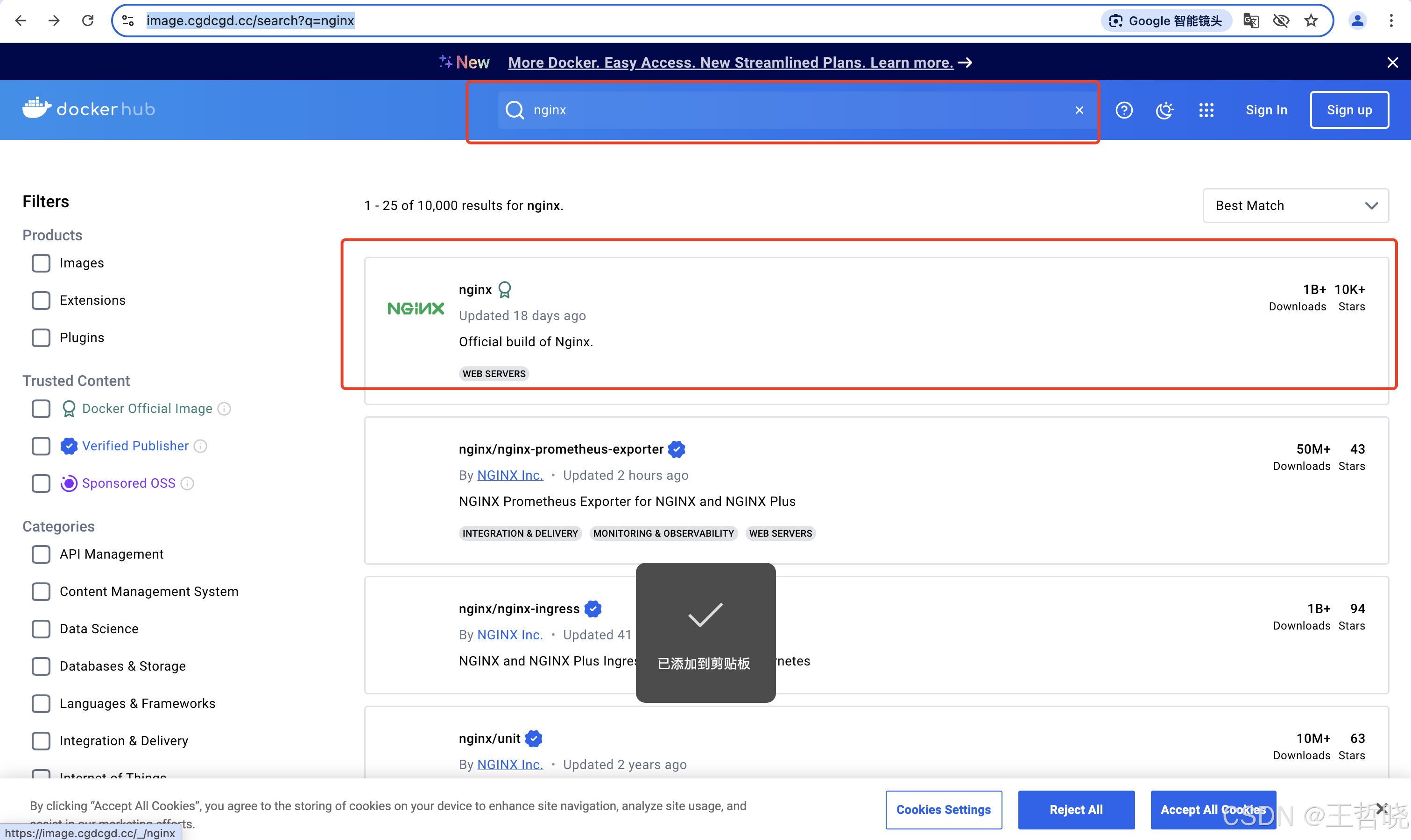Click the crossed-out eye tracking icon
Viewport: 1411px width, 840px height.
(x=1281, y=21)
